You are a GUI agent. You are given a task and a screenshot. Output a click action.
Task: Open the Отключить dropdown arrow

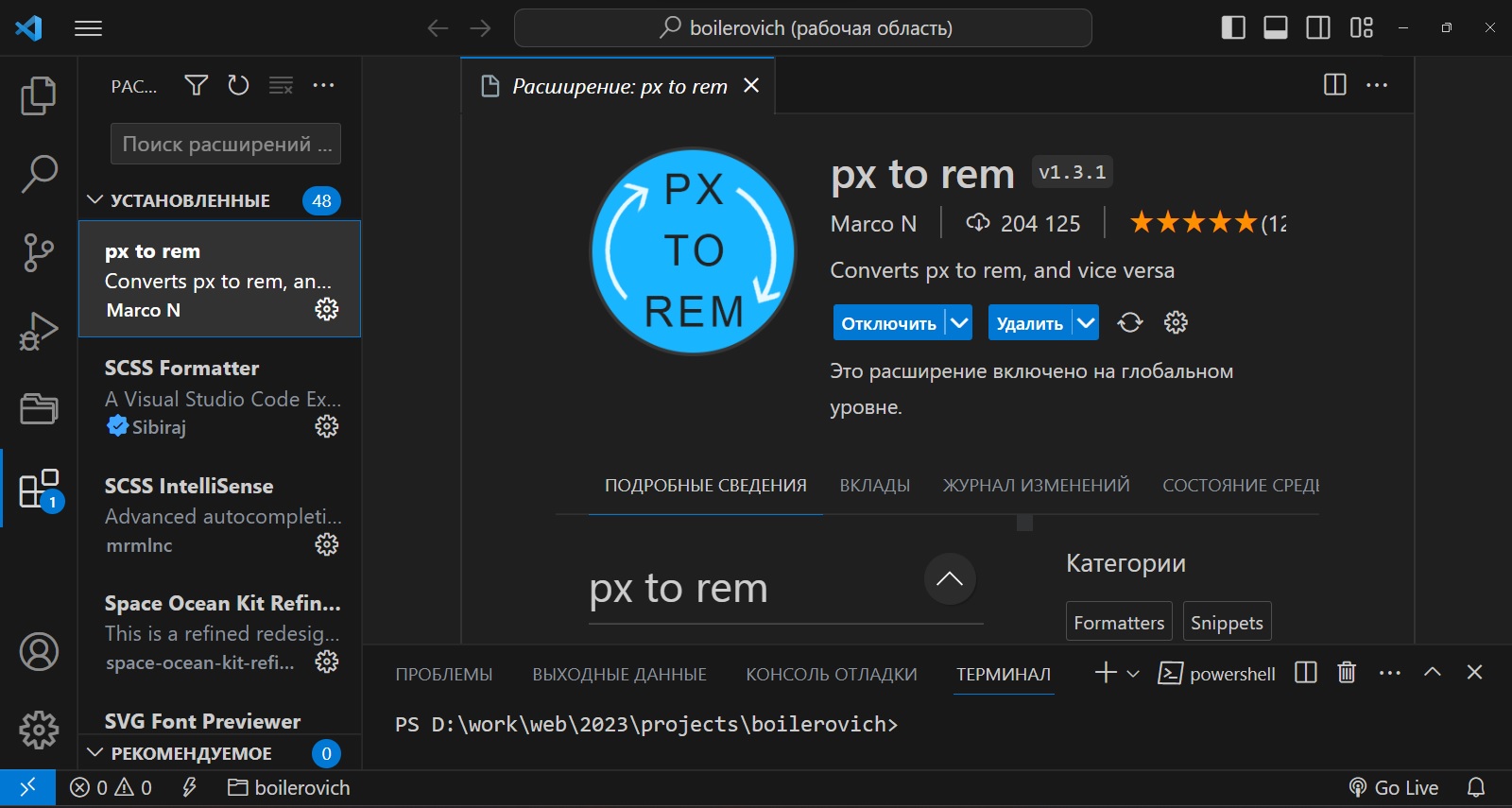[959, 323]
